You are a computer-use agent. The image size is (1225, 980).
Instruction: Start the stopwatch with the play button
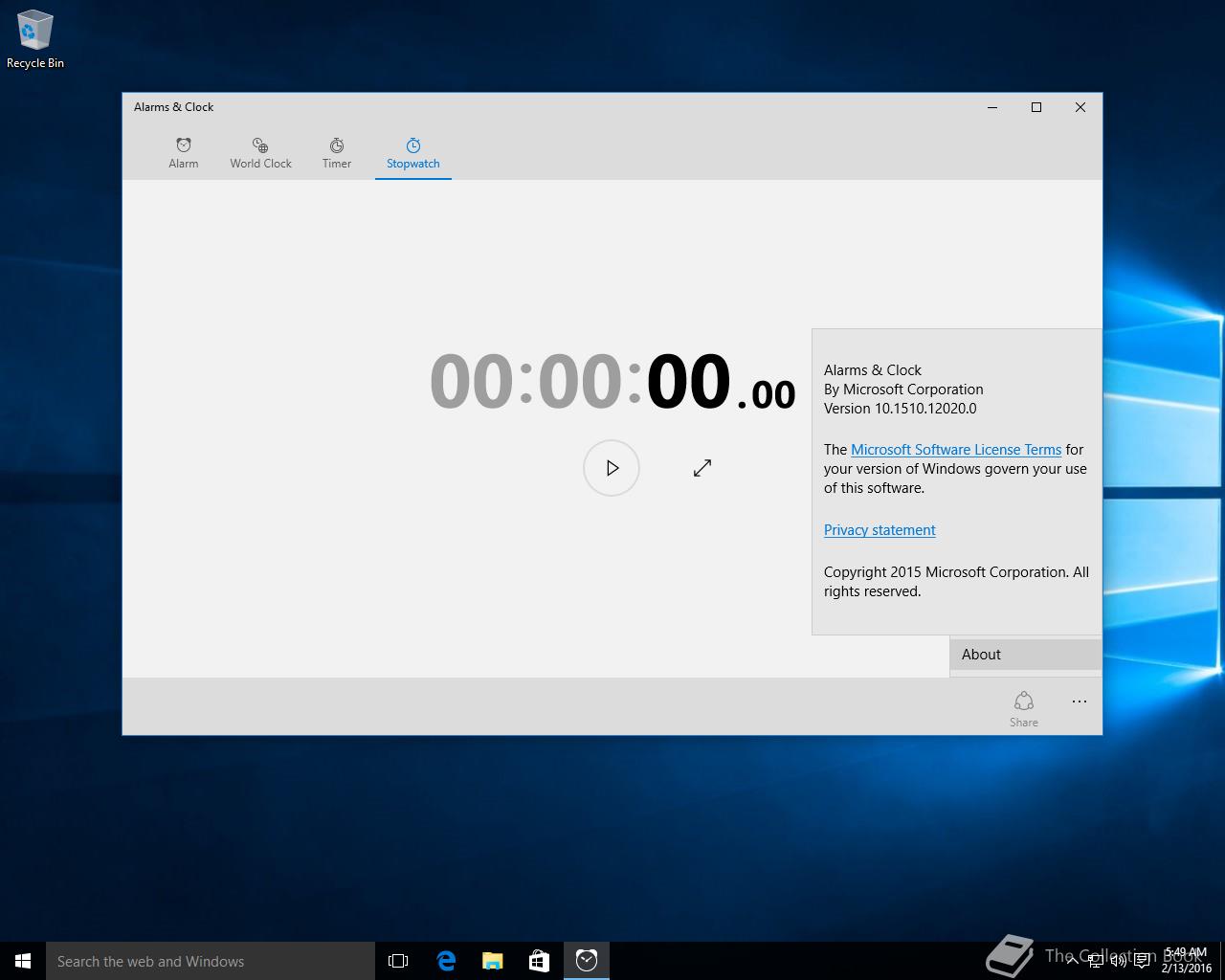(x=612, y=468)
